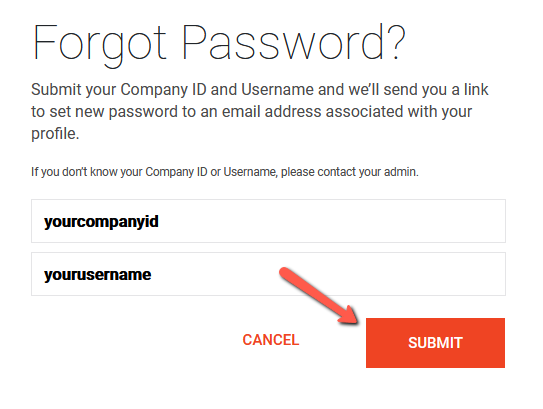The width and height of the screenshot is (543, 409).
Task: Select the word 'Forgot' in the title
Action: point(99,44)
